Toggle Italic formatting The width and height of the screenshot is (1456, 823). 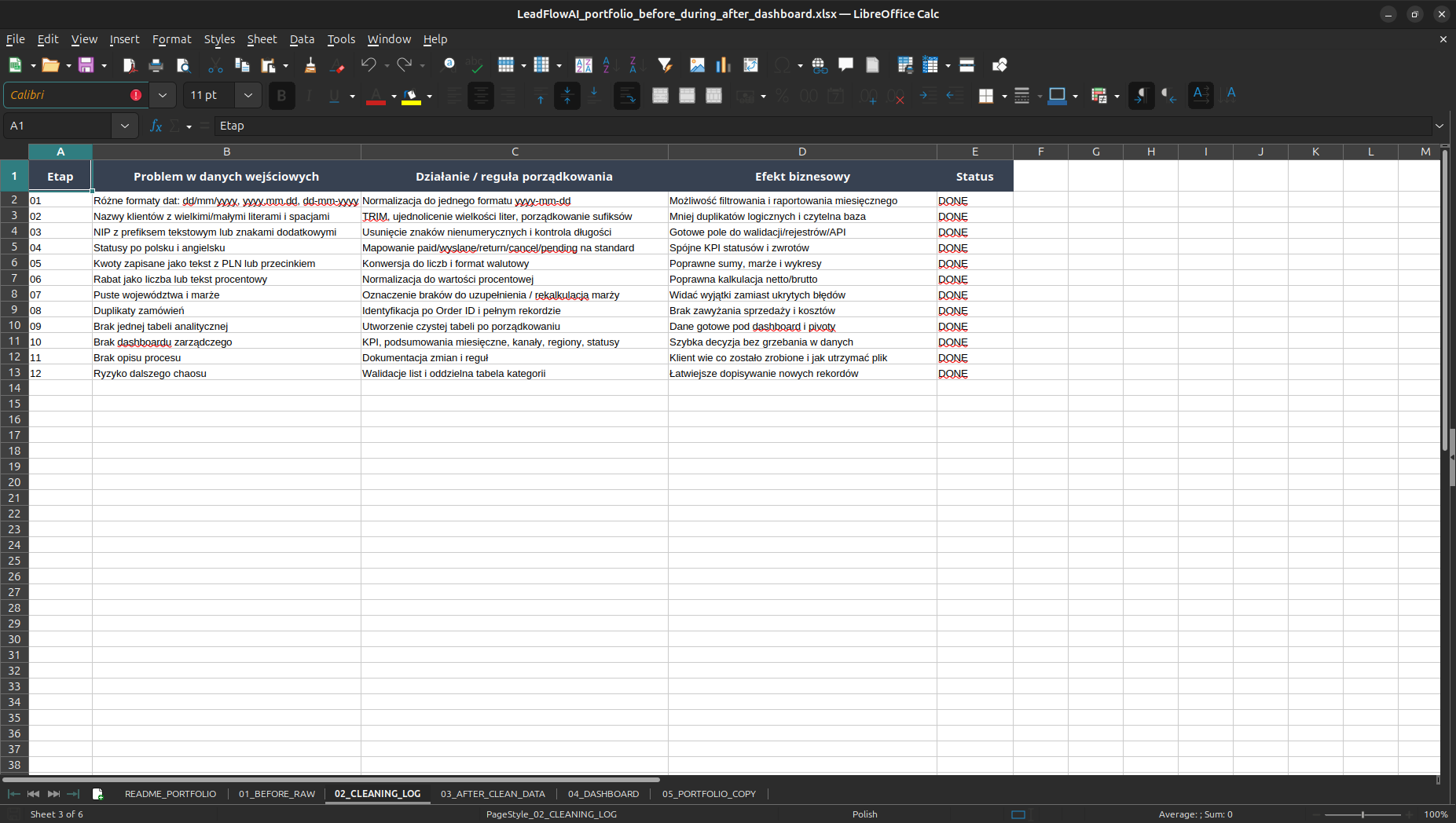pos(309,96)
